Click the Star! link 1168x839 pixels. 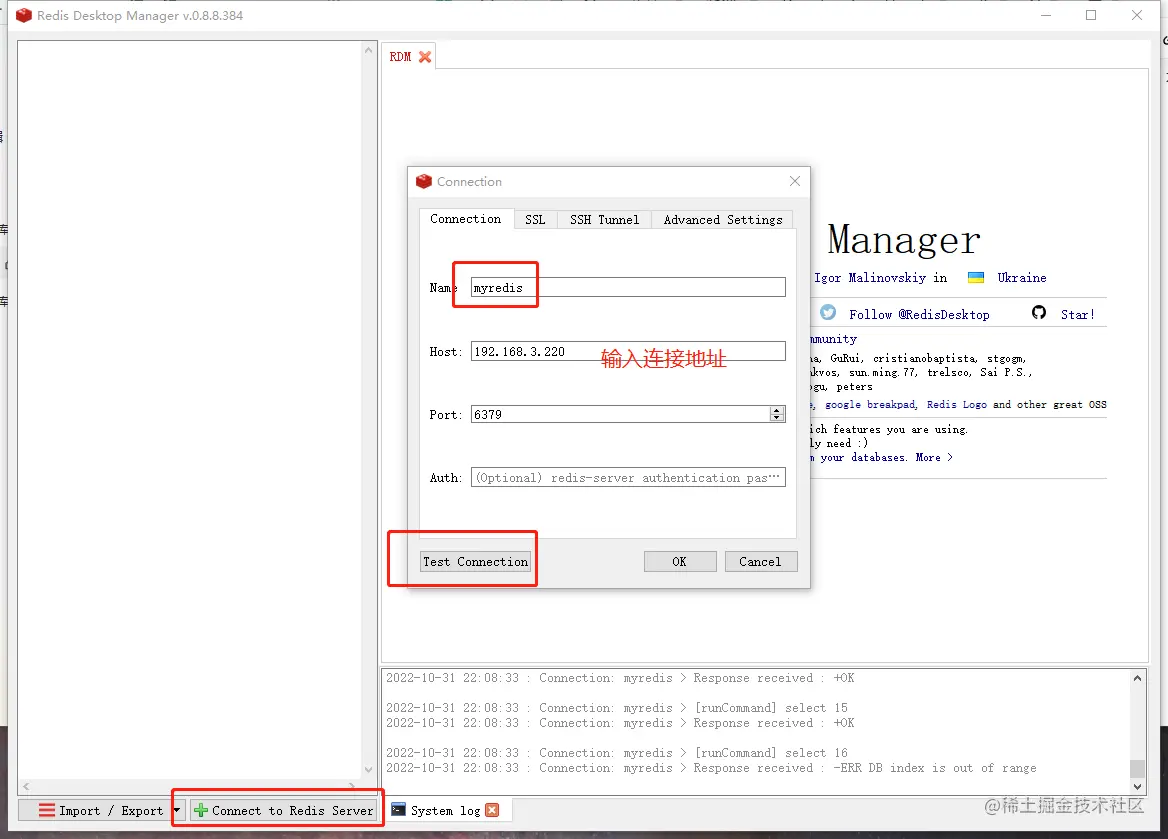tap(1078, 314)
